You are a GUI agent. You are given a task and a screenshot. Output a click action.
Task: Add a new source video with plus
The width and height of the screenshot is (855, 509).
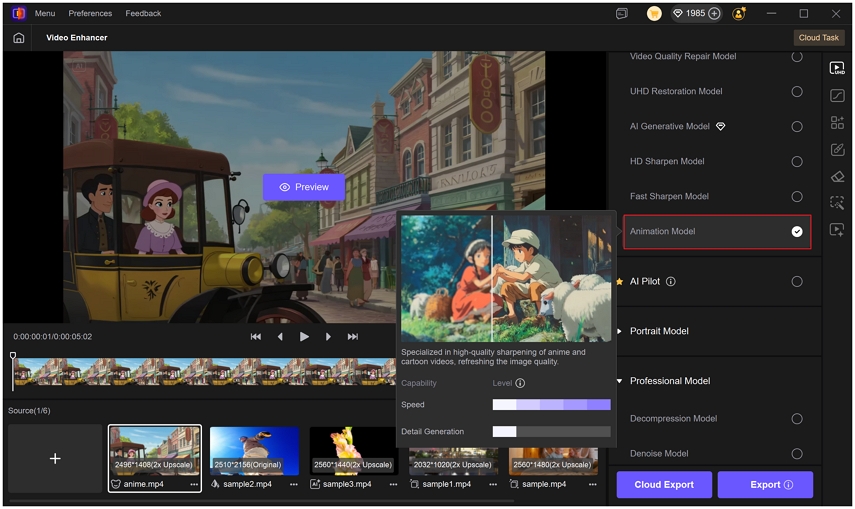click(x=55, y=458)
